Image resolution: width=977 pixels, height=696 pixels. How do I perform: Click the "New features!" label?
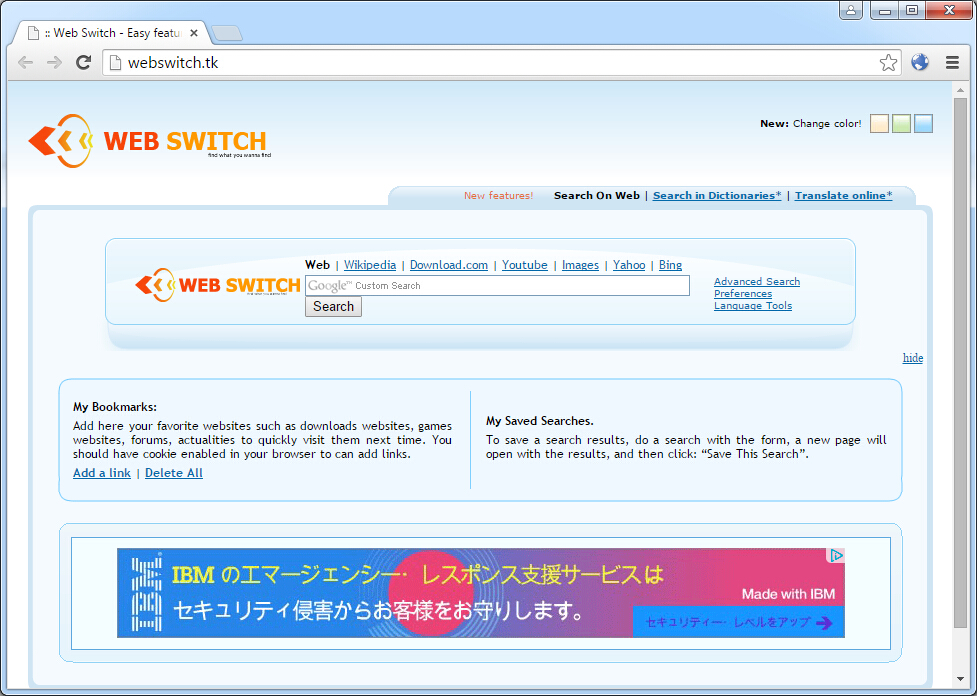pos(498,196)
